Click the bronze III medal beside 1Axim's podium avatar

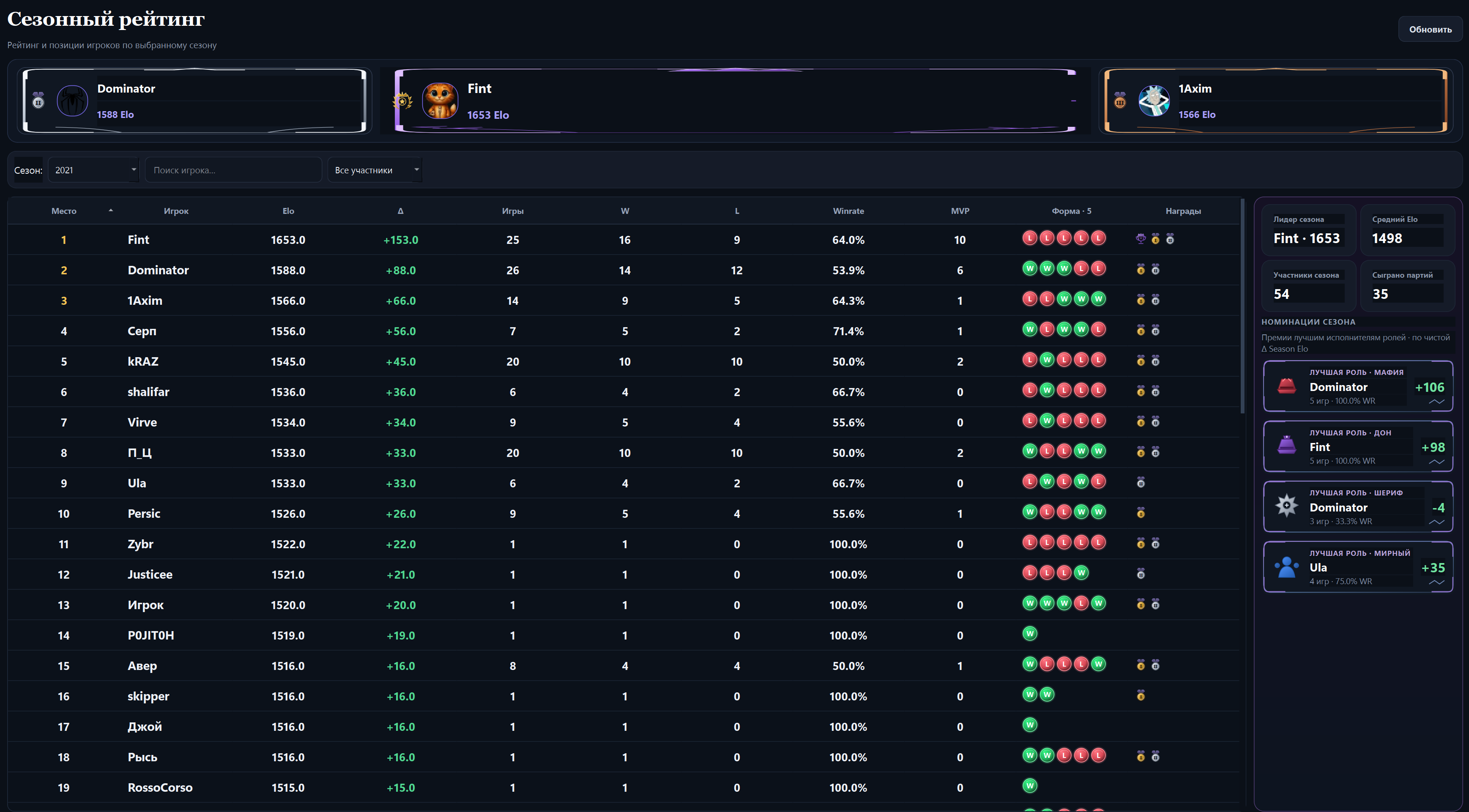(1120, 100)
